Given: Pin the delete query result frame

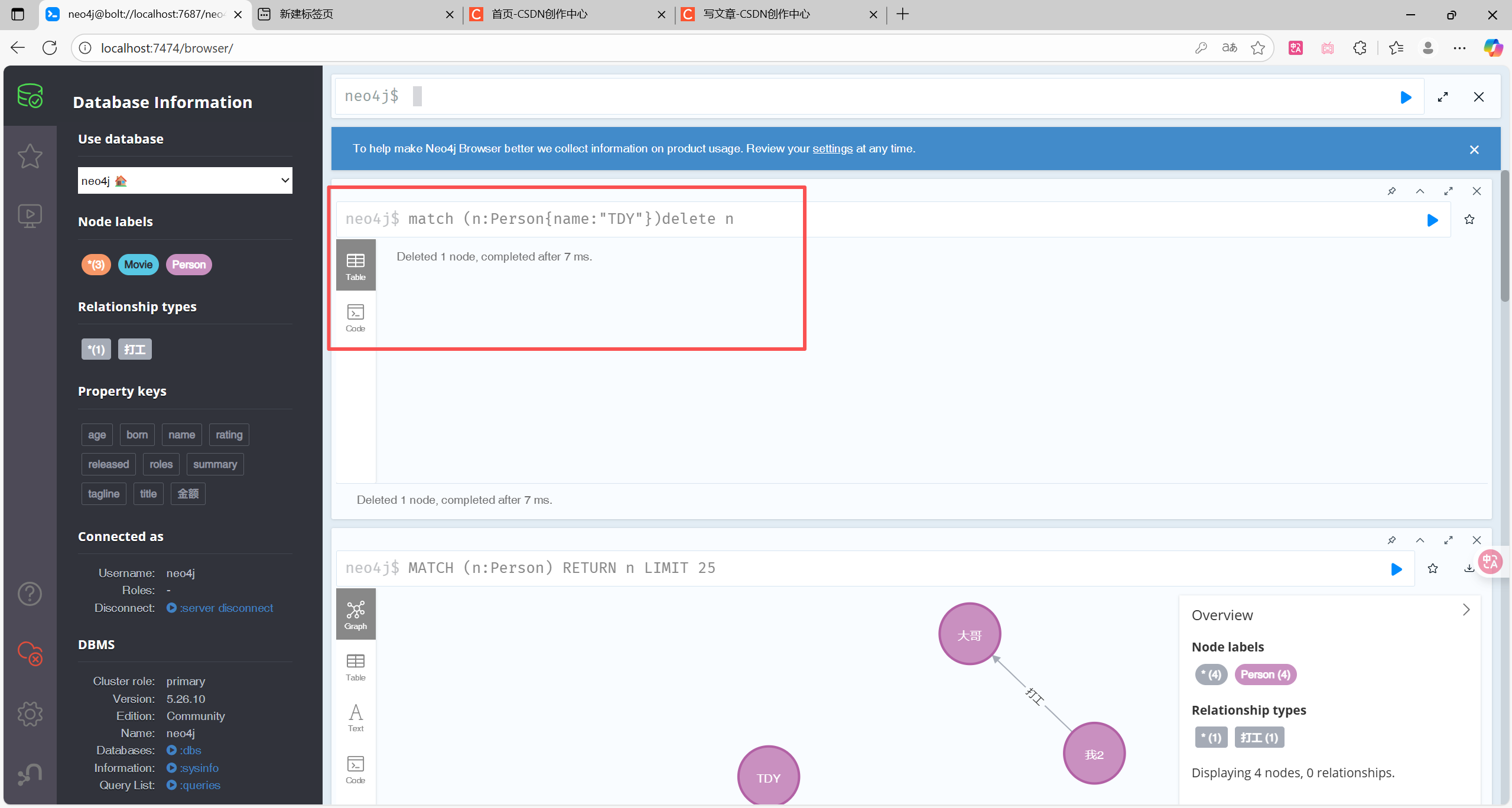Looking at the screenshot, I should click(x=1391, y=191).
